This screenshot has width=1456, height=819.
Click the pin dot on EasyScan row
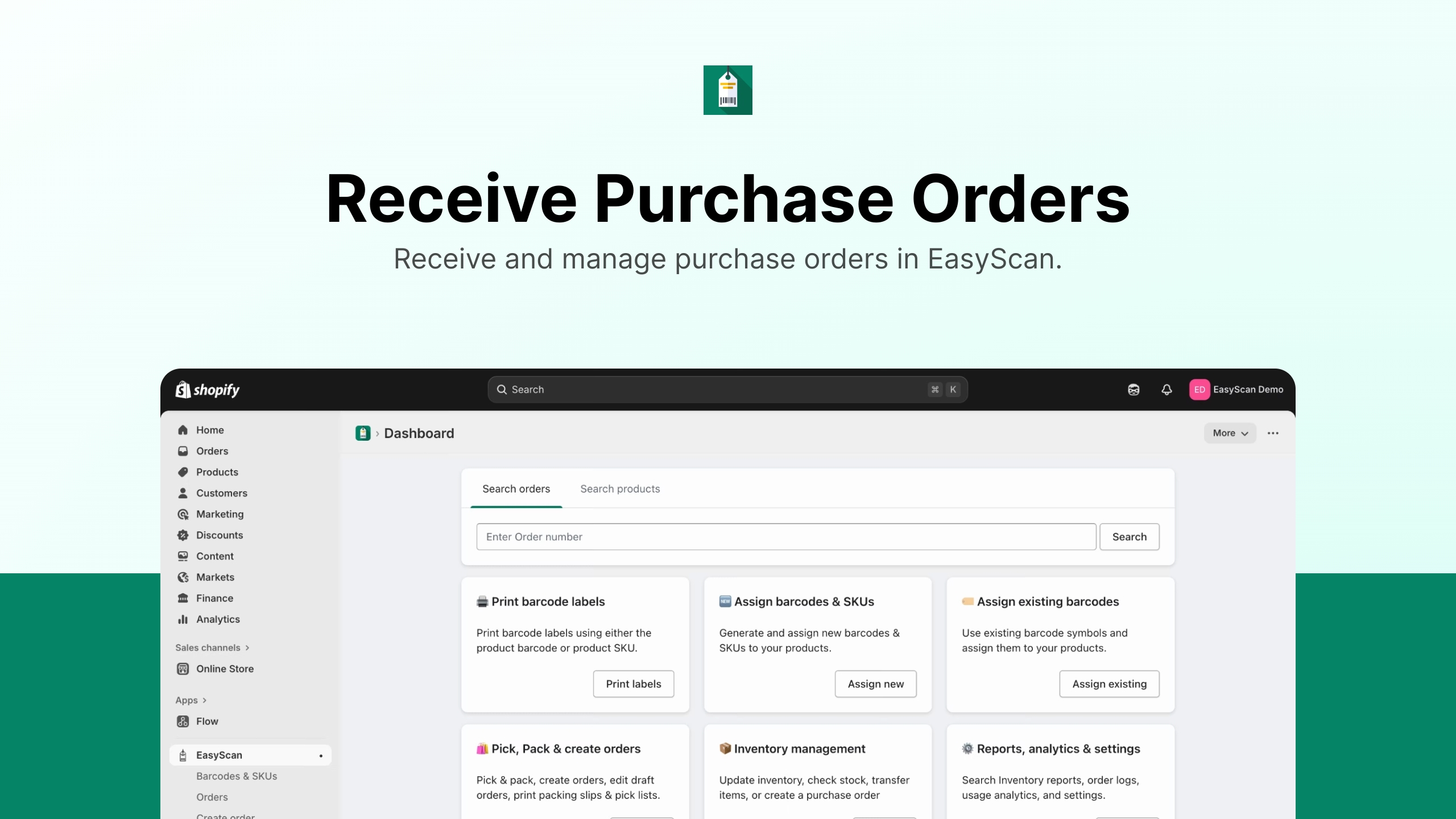[321, 756]
